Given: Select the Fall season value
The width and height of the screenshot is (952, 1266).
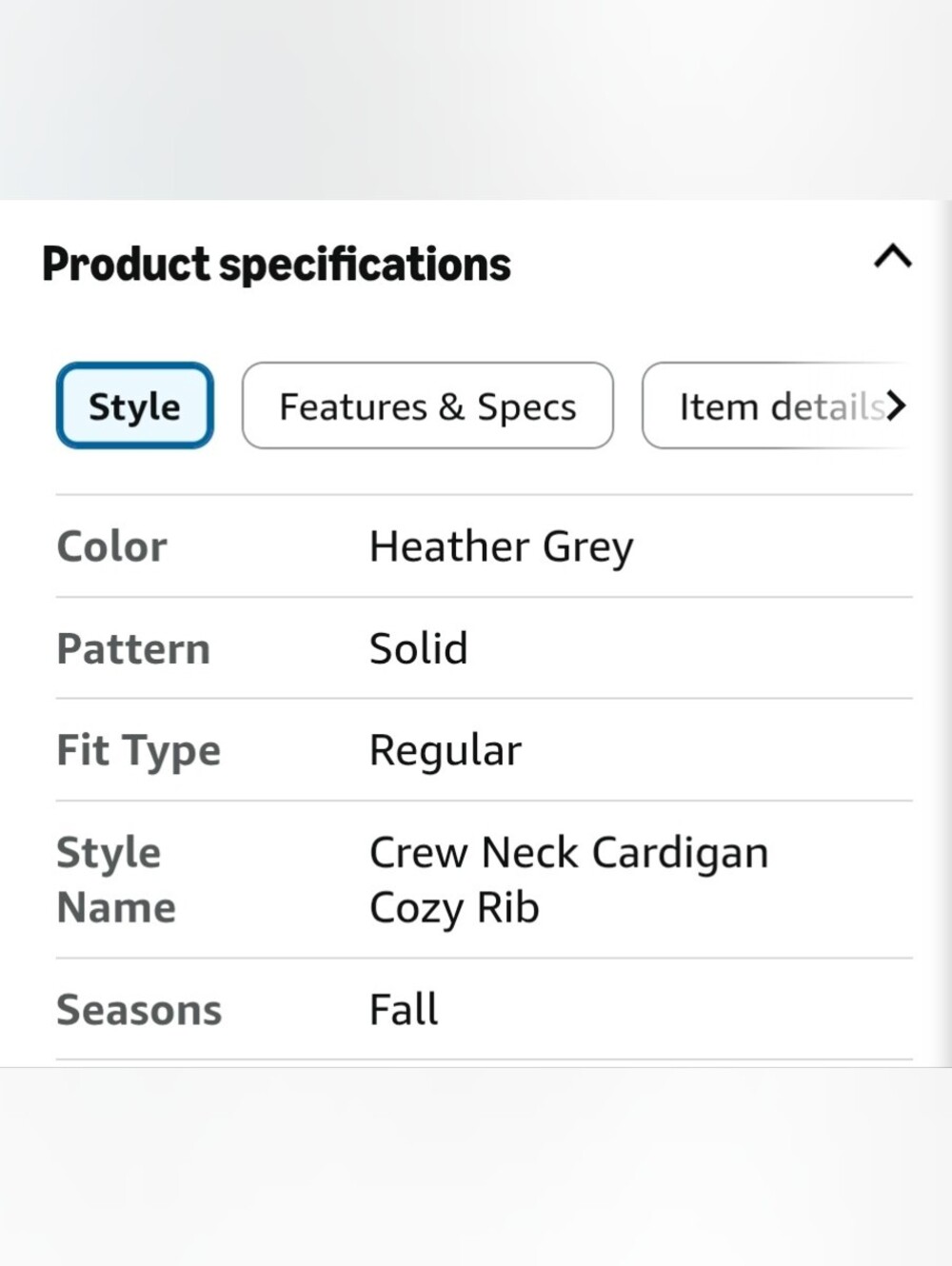Looking at the screenshot, I should click(x=404, y=1009).
